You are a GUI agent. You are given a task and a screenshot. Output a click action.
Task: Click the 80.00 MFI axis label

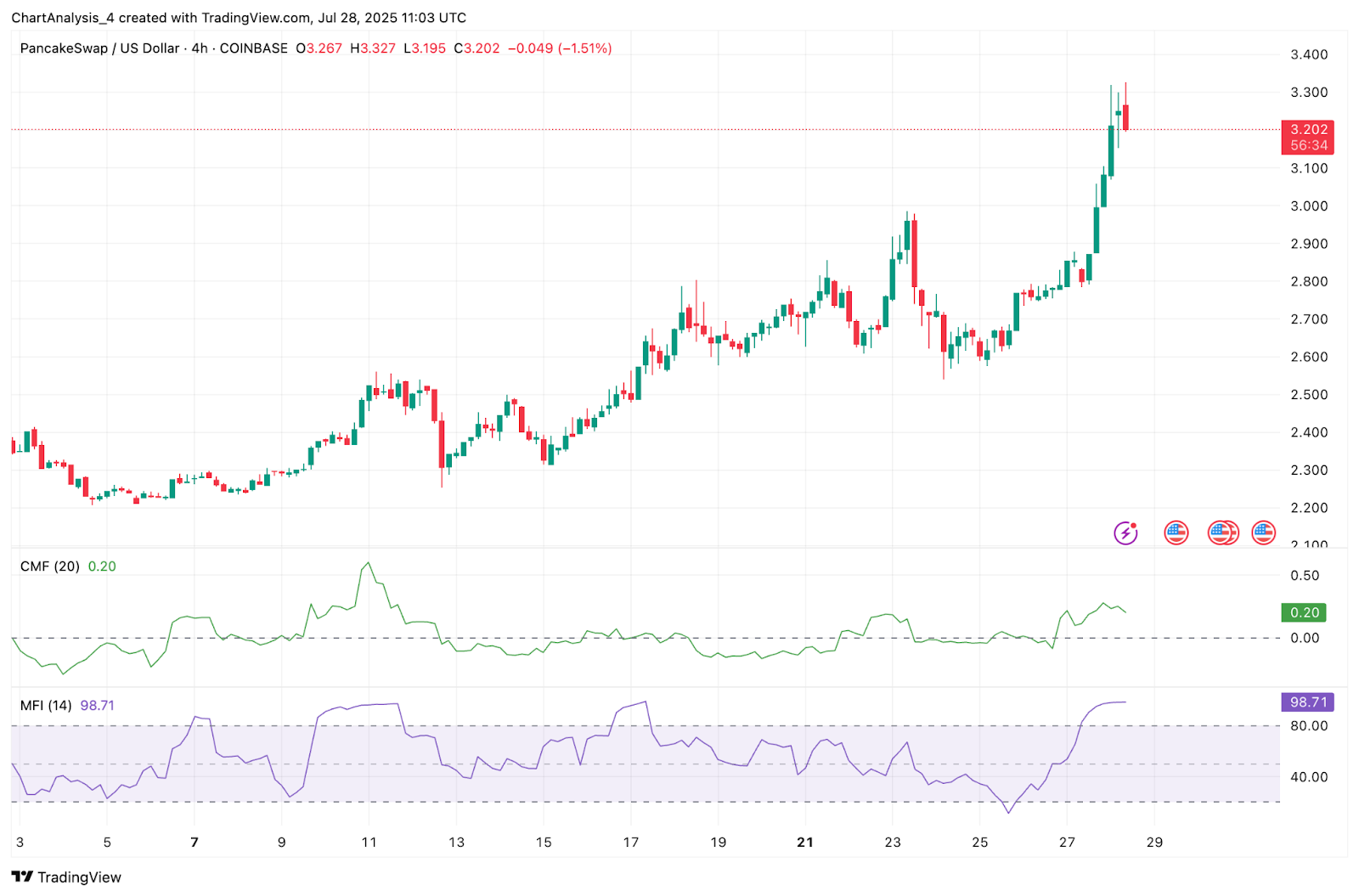[x=1309, y=726]
